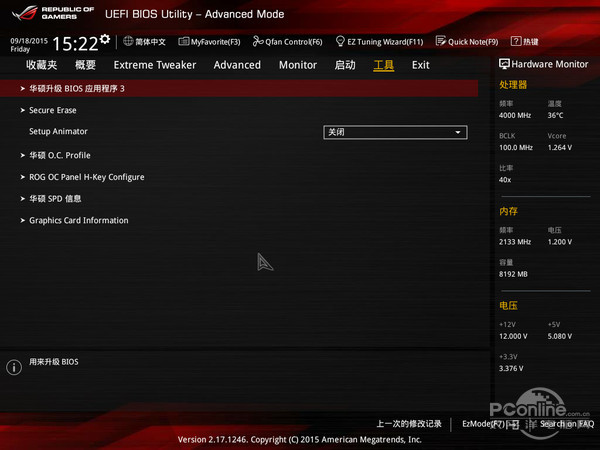
Task: Click Setup Animator label
Action: [58, 131]
